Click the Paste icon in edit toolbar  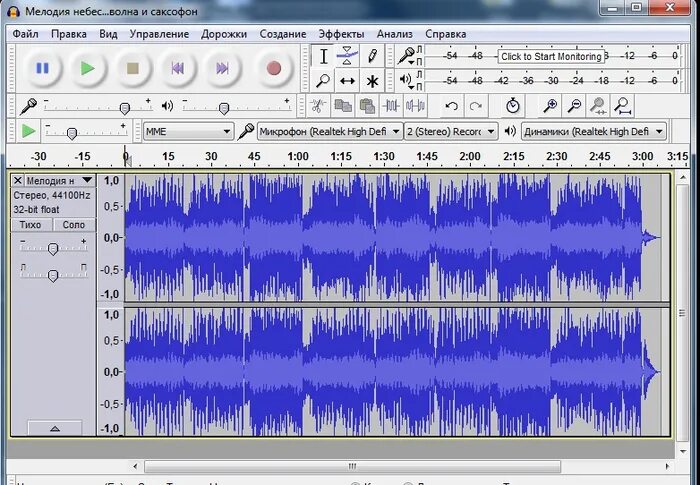tap(367, 106)
